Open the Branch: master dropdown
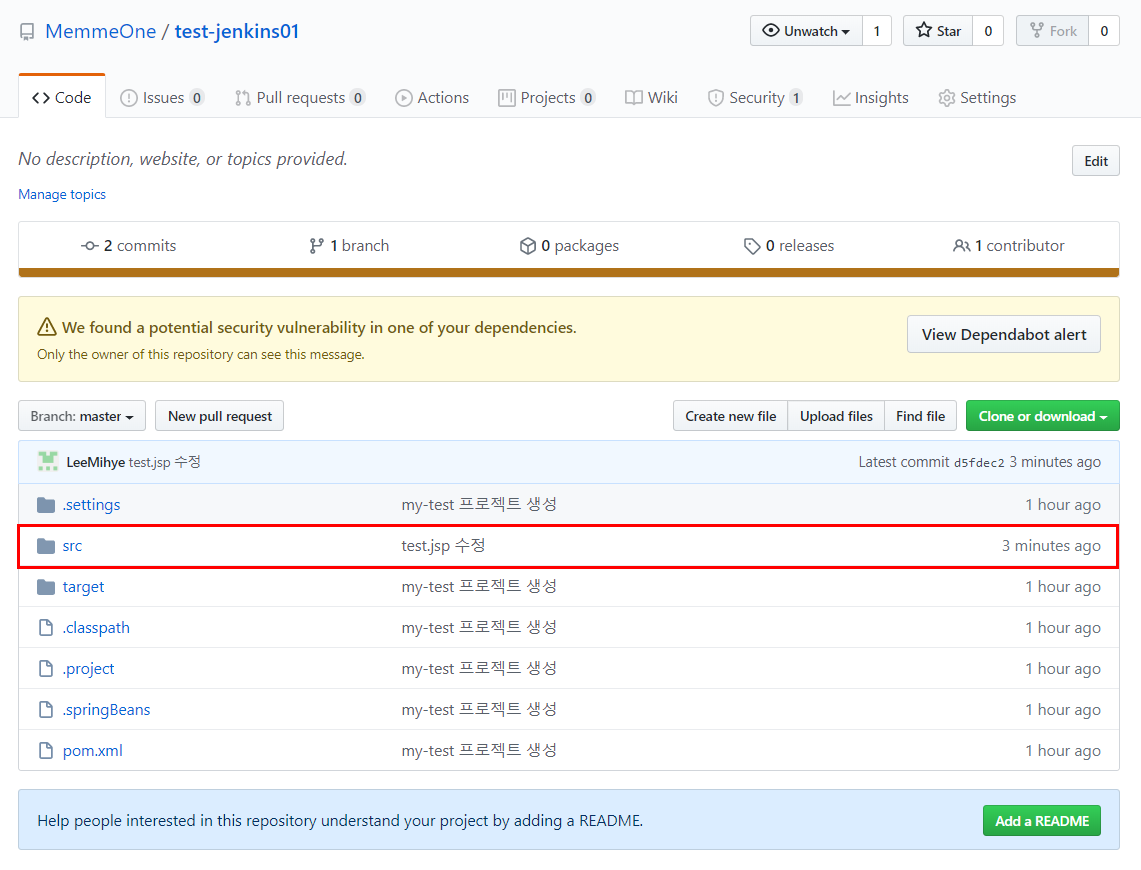1141x870 pixels. (x=82, y=416)
